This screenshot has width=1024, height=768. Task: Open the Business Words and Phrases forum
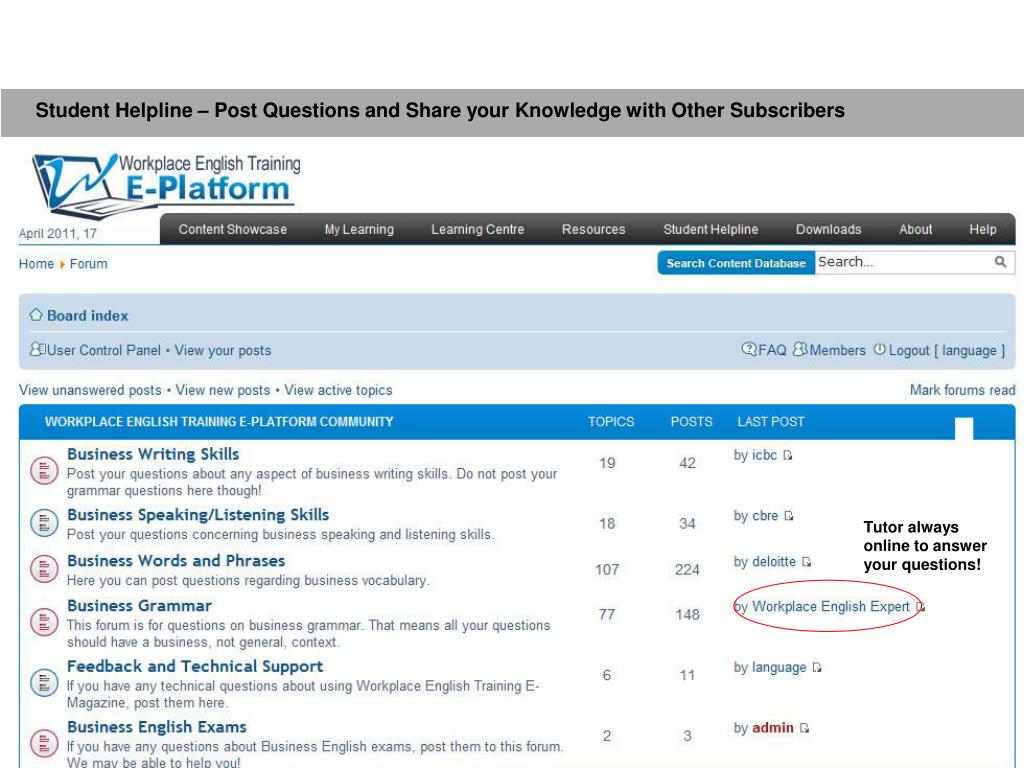click(x=175, y=561)
